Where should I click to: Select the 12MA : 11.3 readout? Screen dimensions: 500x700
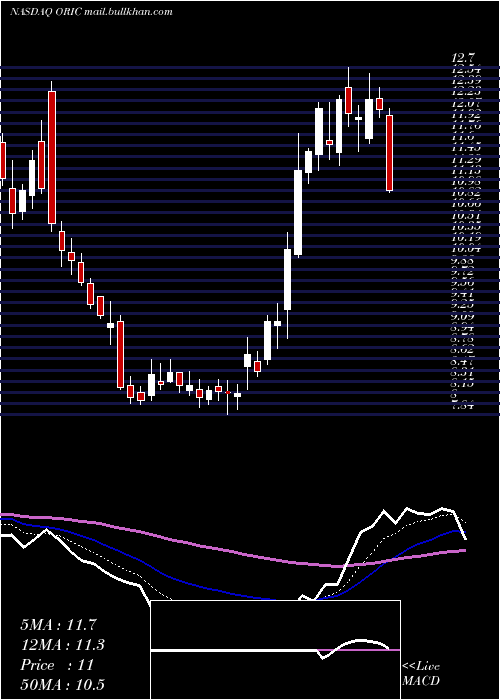(x=62, y=645)
